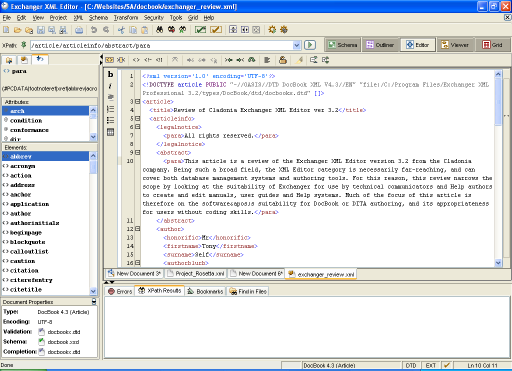This screenshot has height=371, width=512.
Task: Click the Open file folder icon
Action: (17, 30)
